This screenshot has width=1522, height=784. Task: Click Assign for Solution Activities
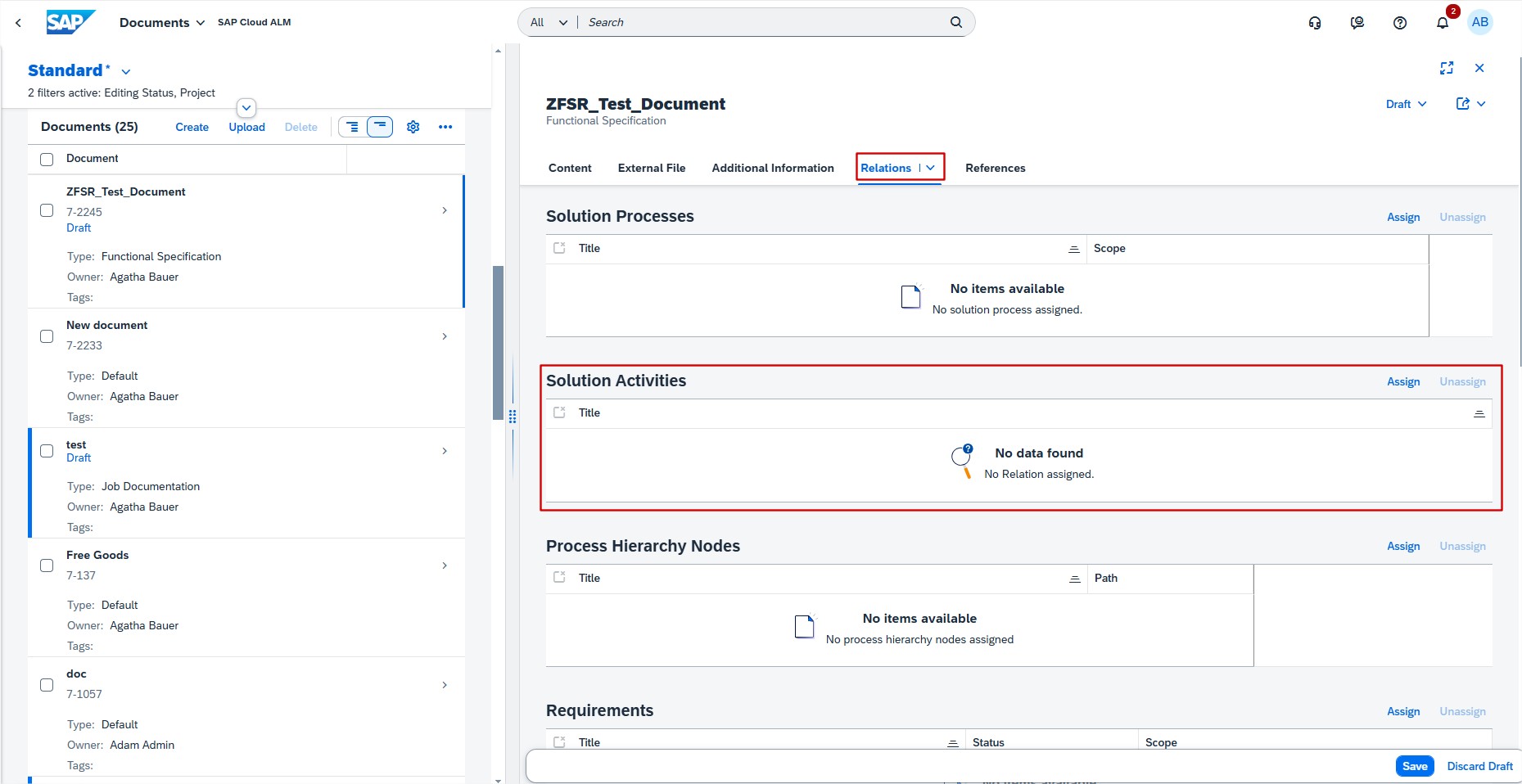click(1402, 381)
